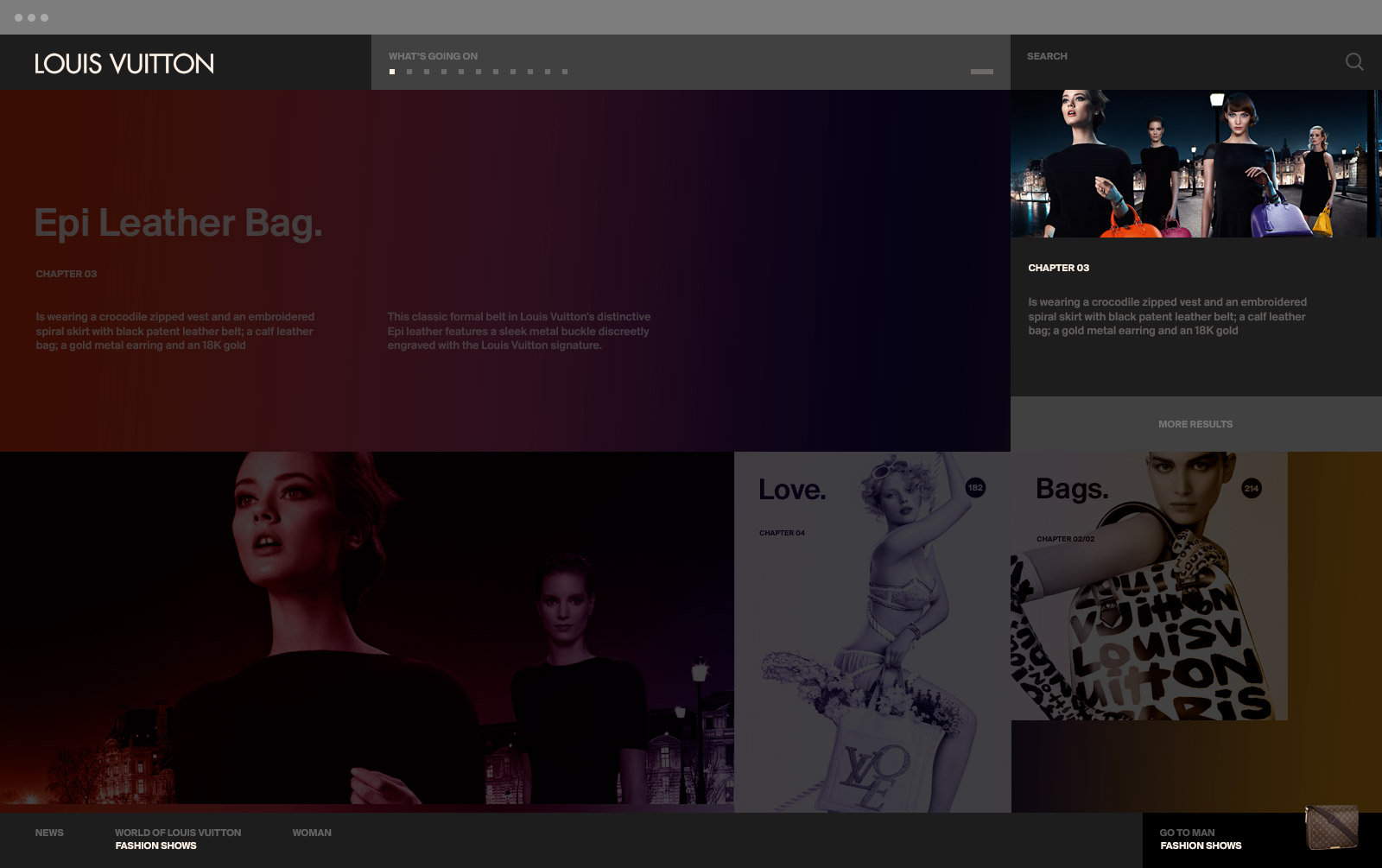
Task: Select the tenth carousel dot under What's Going On
Action: click(x=548, y=72)
